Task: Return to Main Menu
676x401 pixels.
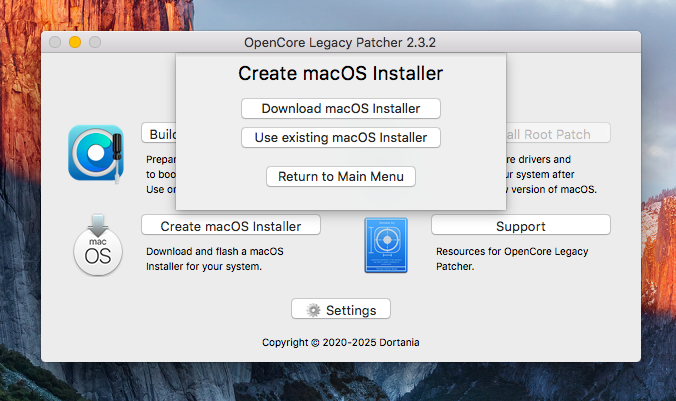Action: pos(341,176)
